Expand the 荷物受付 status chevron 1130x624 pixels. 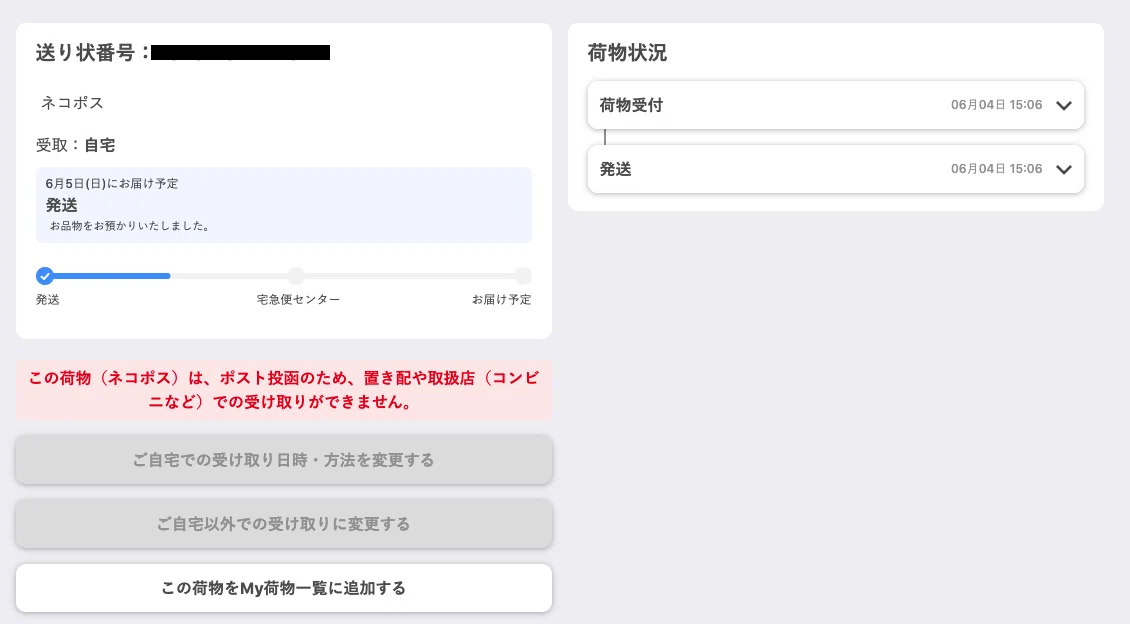pos(1064,105)
